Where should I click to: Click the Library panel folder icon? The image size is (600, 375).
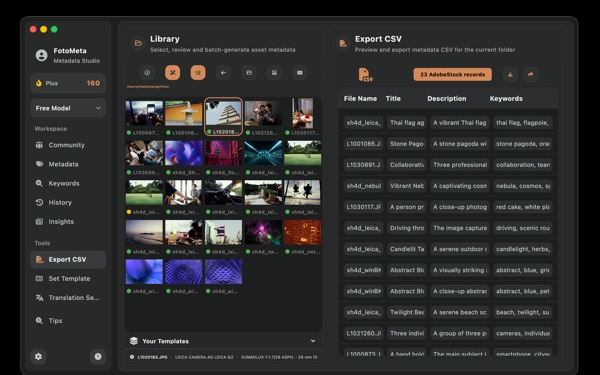[138, 43]
